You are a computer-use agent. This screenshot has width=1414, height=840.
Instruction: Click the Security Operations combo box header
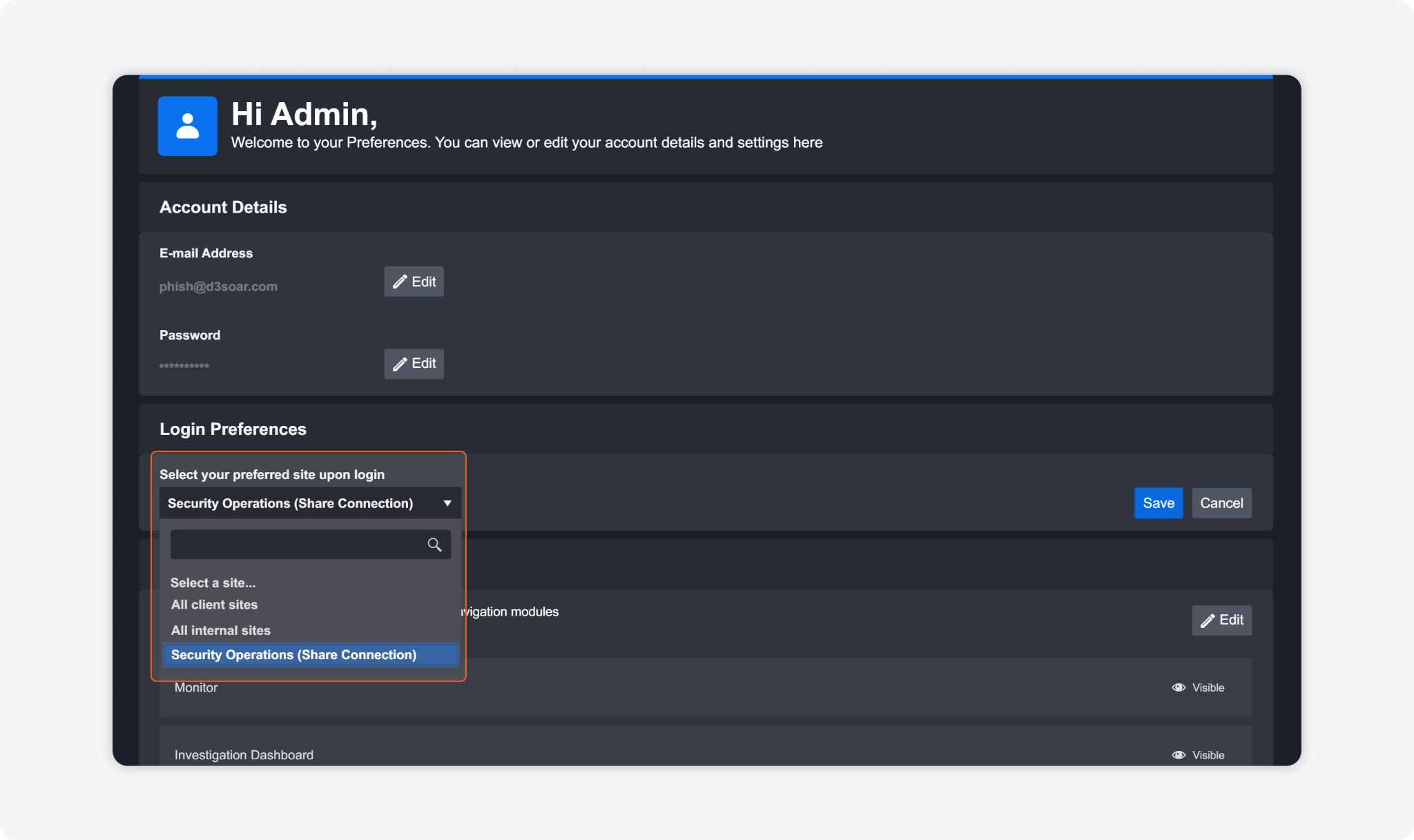point(290,503)
